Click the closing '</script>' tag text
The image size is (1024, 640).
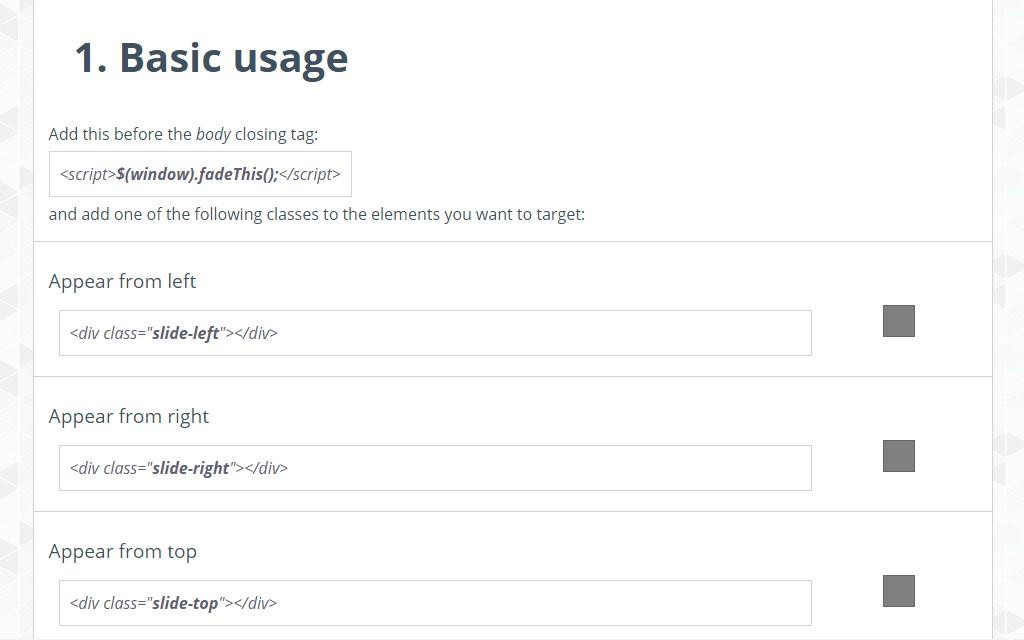310,174
